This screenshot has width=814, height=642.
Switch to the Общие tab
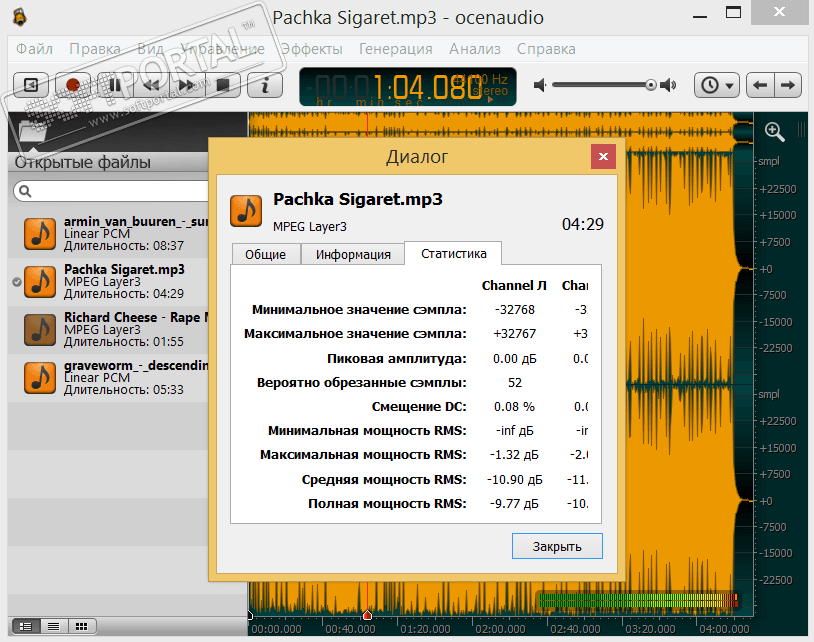coord(265,254)
